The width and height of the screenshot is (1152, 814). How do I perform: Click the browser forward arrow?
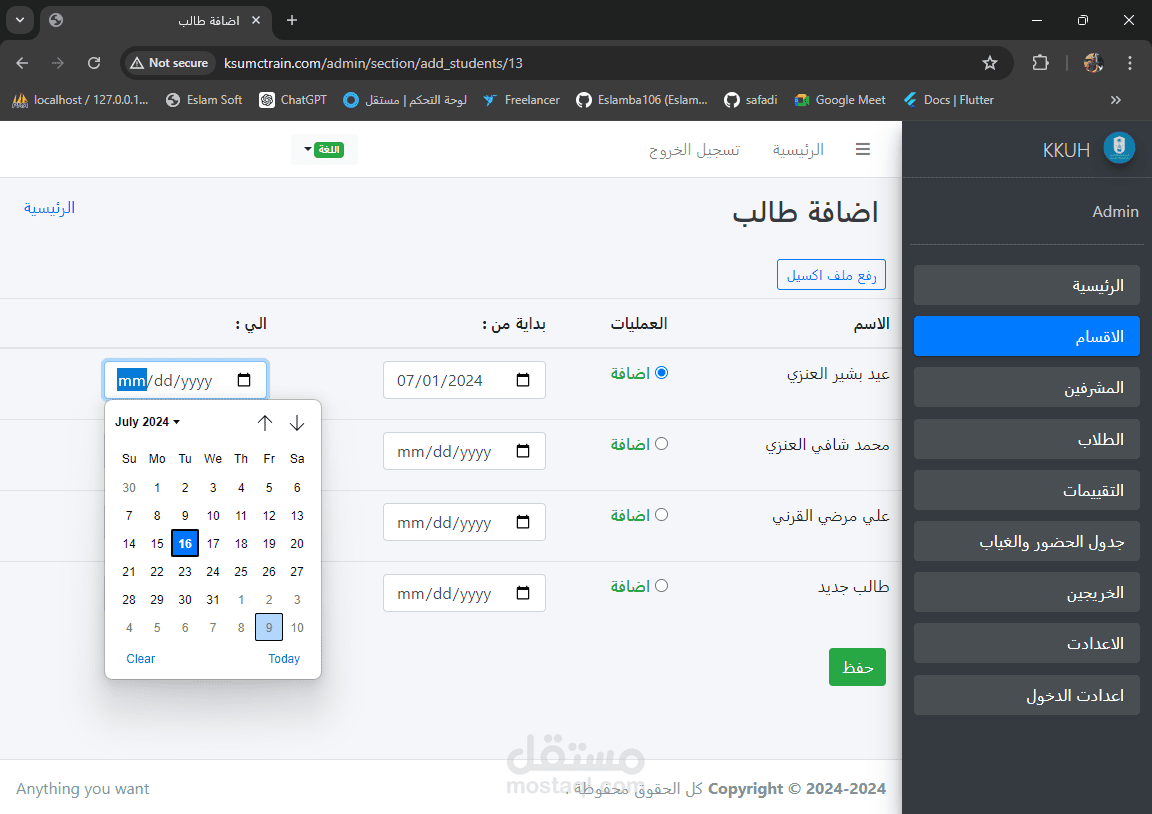[58, 63]
